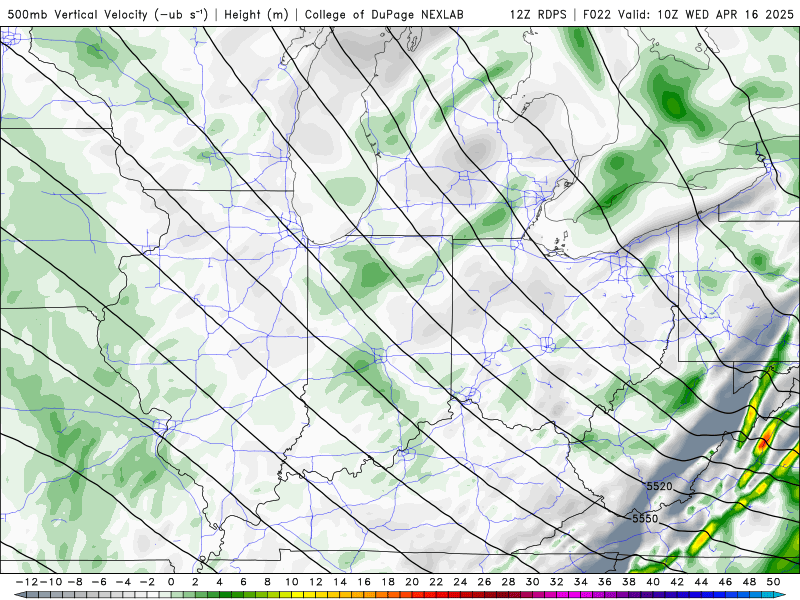Click the "Height (m)" header label
Viewport: 800px width, 600px height.
pyautogui.click(x=256, y=14)
